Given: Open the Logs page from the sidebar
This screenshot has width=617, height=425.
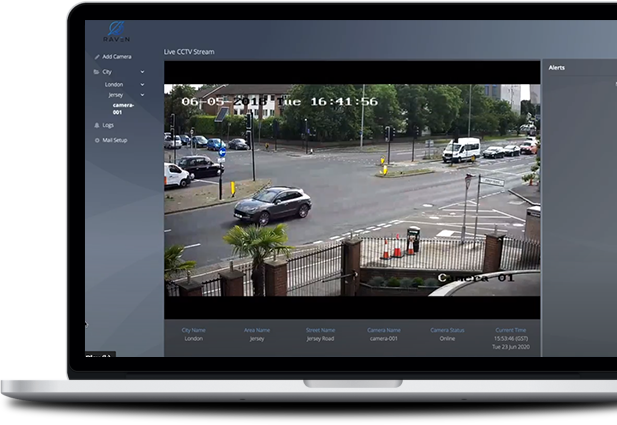Looking at the screenshot, I should (108, 125).
